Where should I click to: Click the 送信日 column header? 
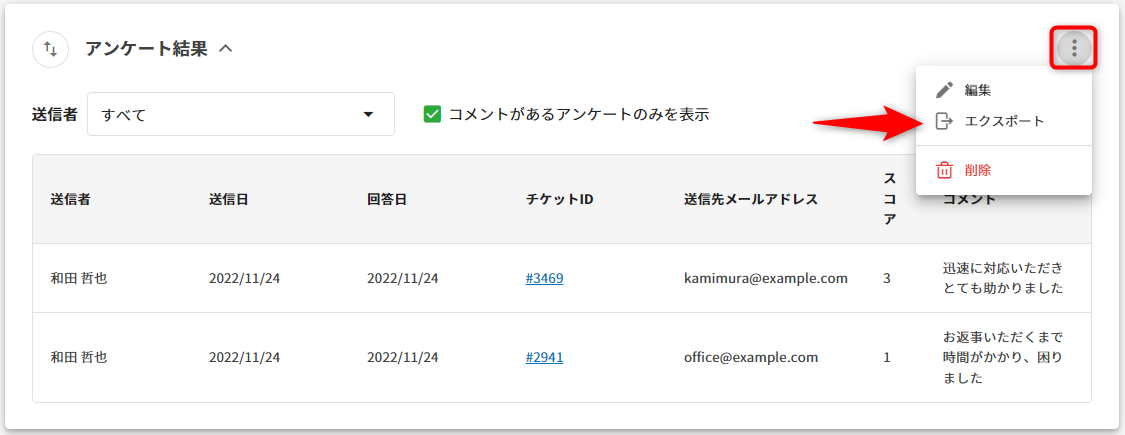coord(228,199)
